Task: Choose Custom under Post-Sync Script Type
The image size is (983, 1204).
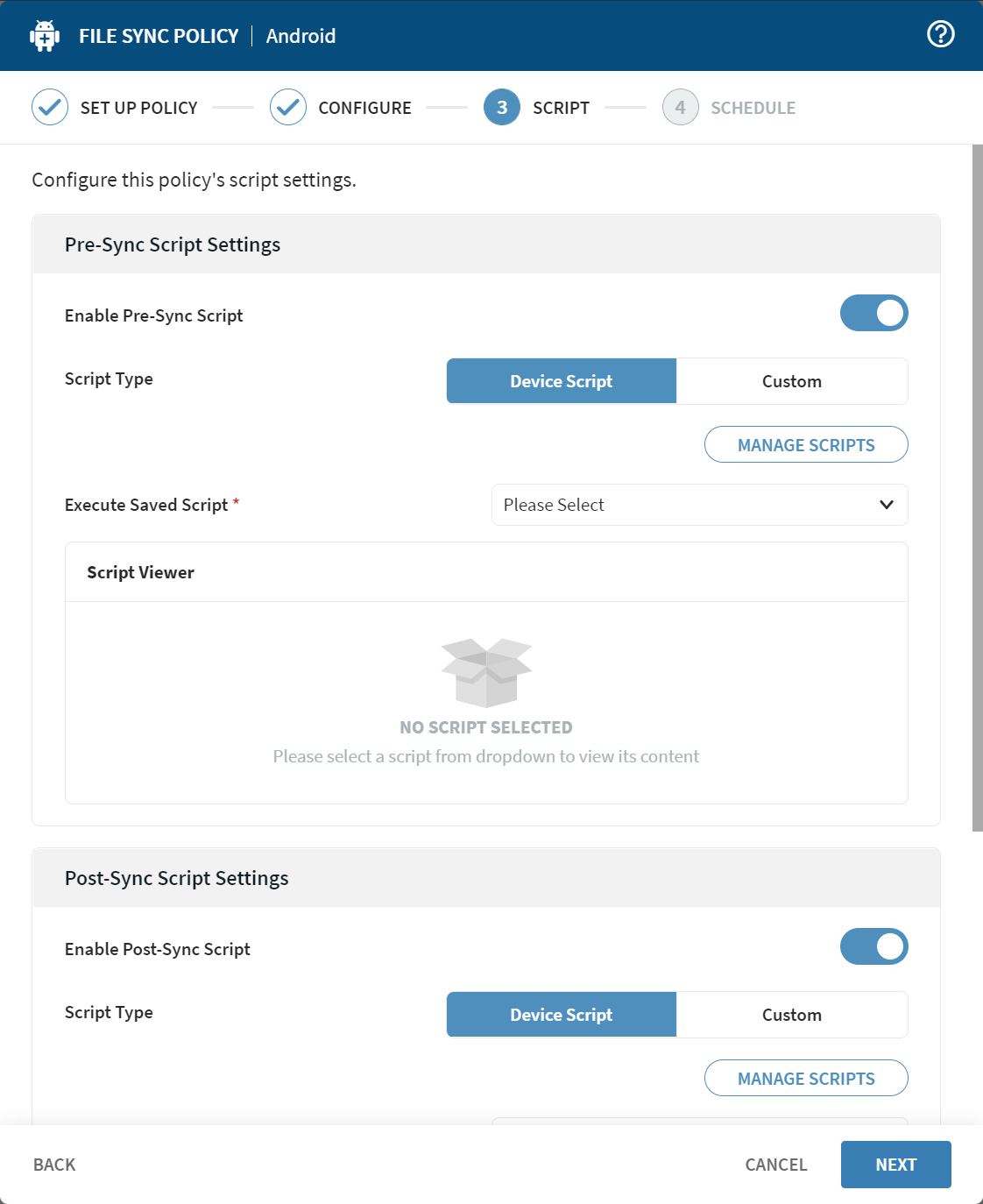Action: 791,1014
